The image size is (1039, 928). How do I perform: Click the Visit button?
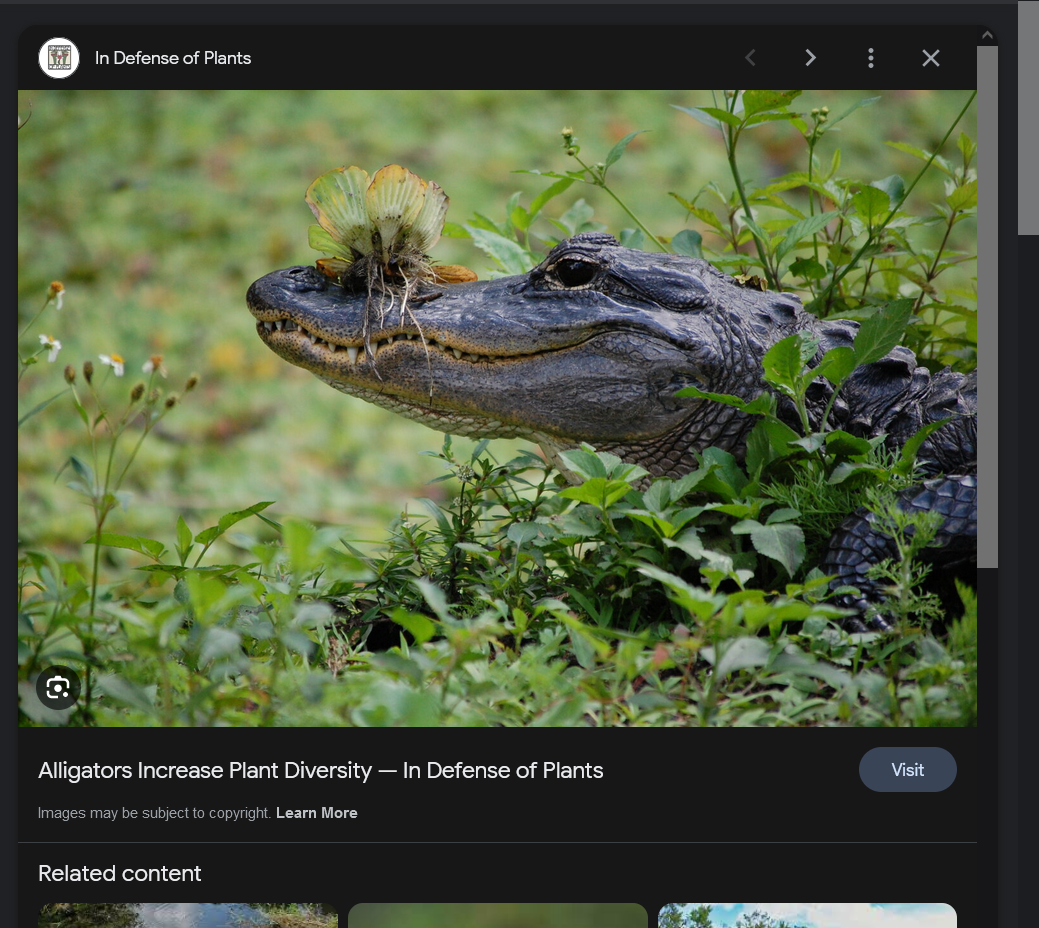coord(907,770)
